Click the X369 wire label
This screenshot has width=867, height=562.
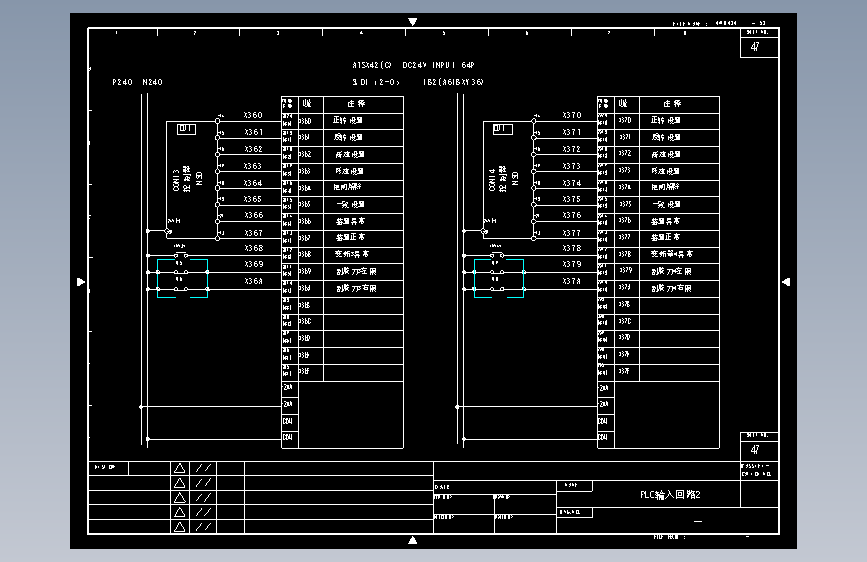(254, 264)
